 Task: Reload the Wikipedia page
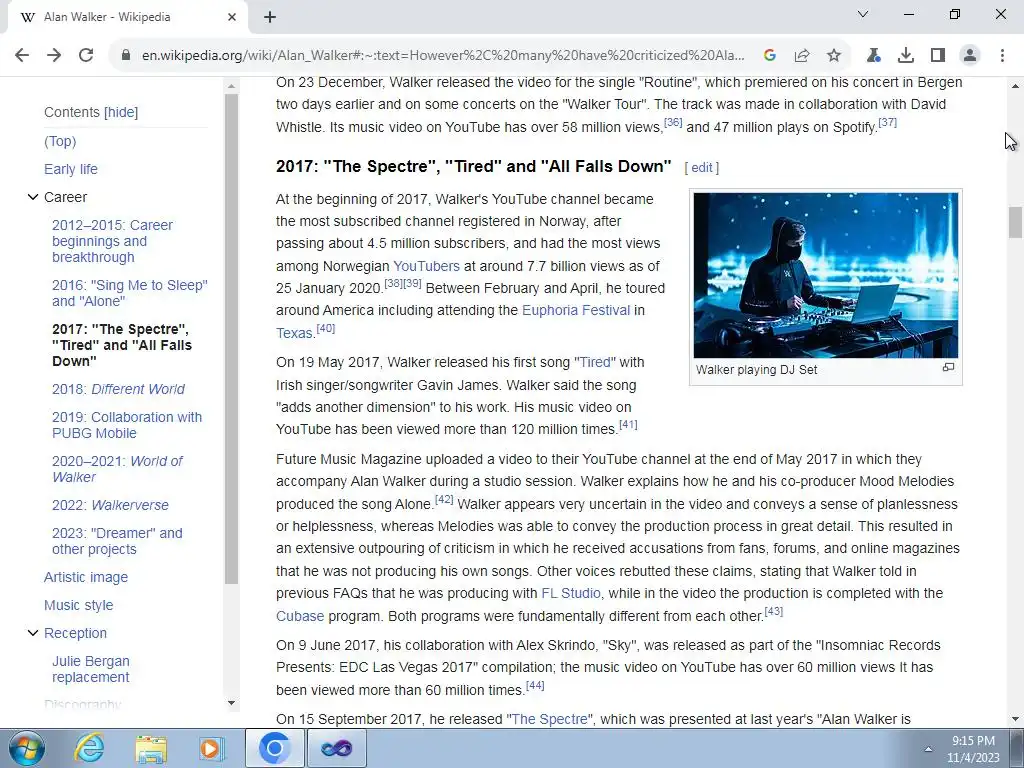[x=86, y=56]
